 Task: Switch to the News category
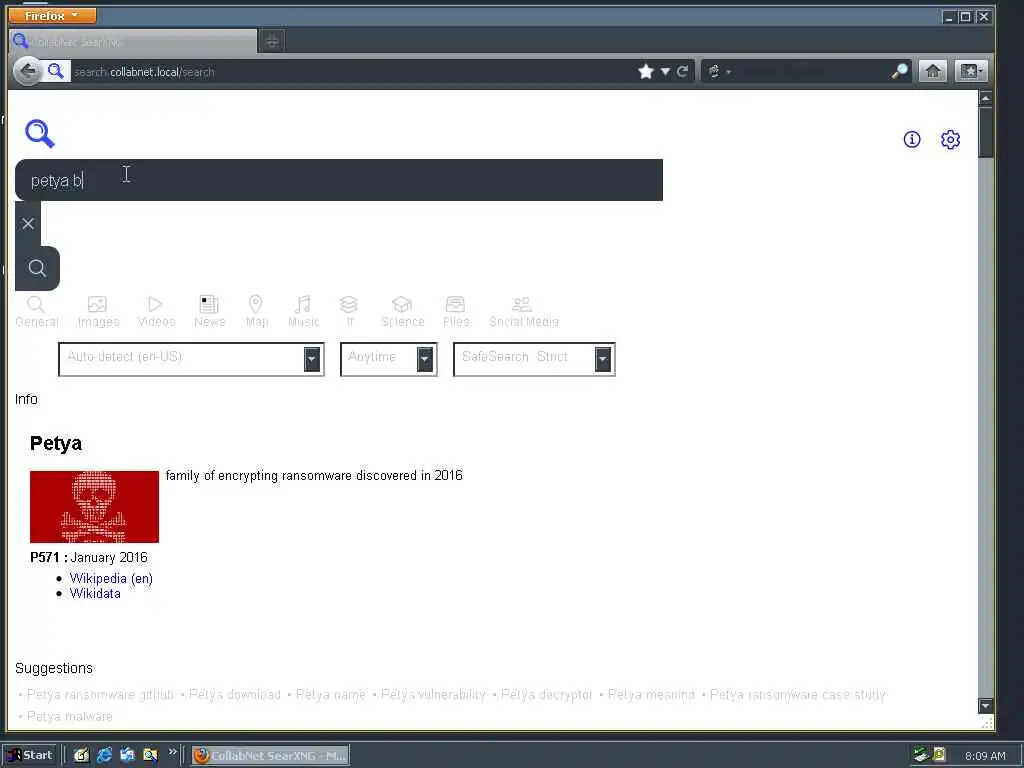tap(209, 312)
